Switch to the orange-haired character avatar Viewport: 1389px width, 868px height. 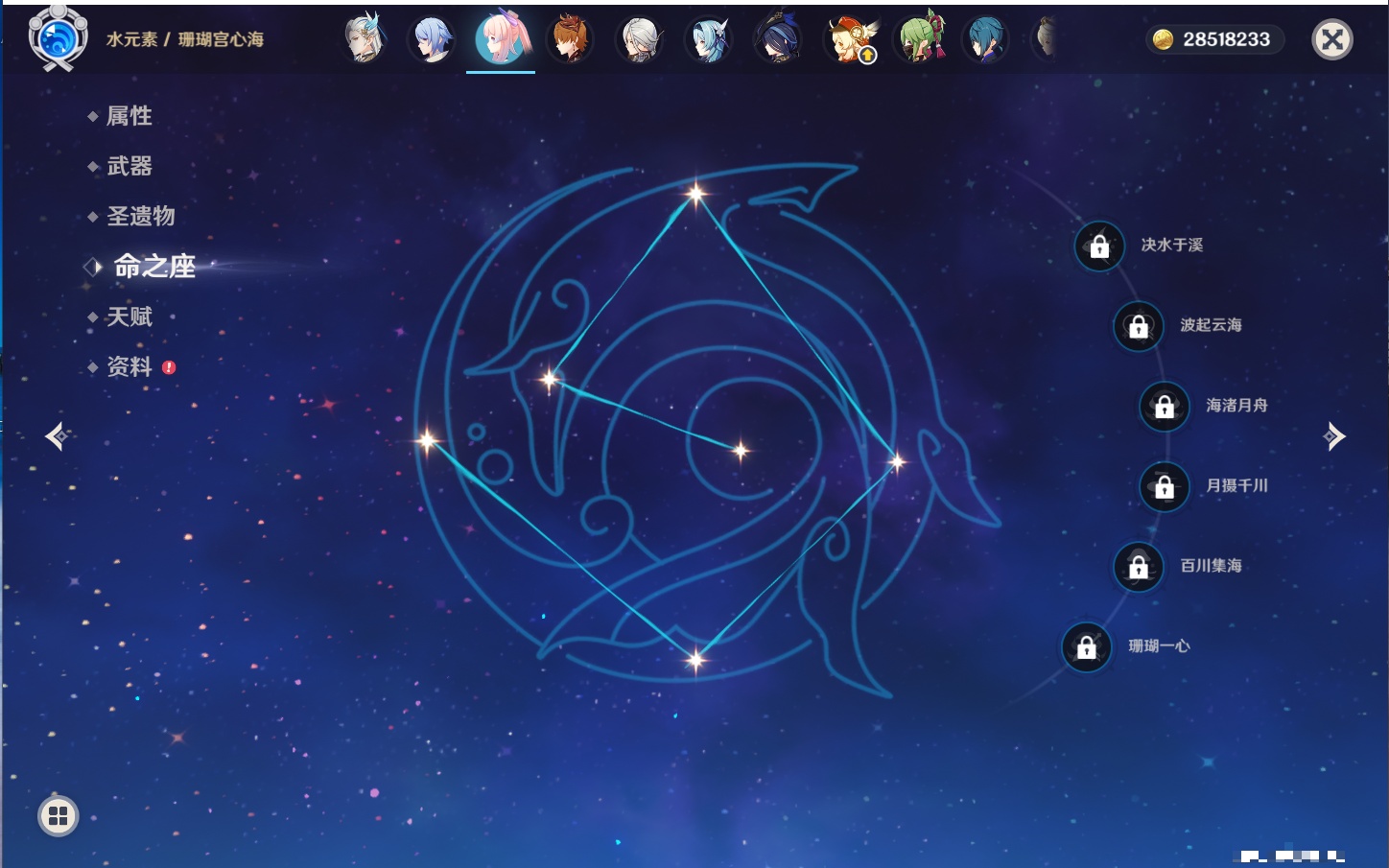(x=570, y=39)
